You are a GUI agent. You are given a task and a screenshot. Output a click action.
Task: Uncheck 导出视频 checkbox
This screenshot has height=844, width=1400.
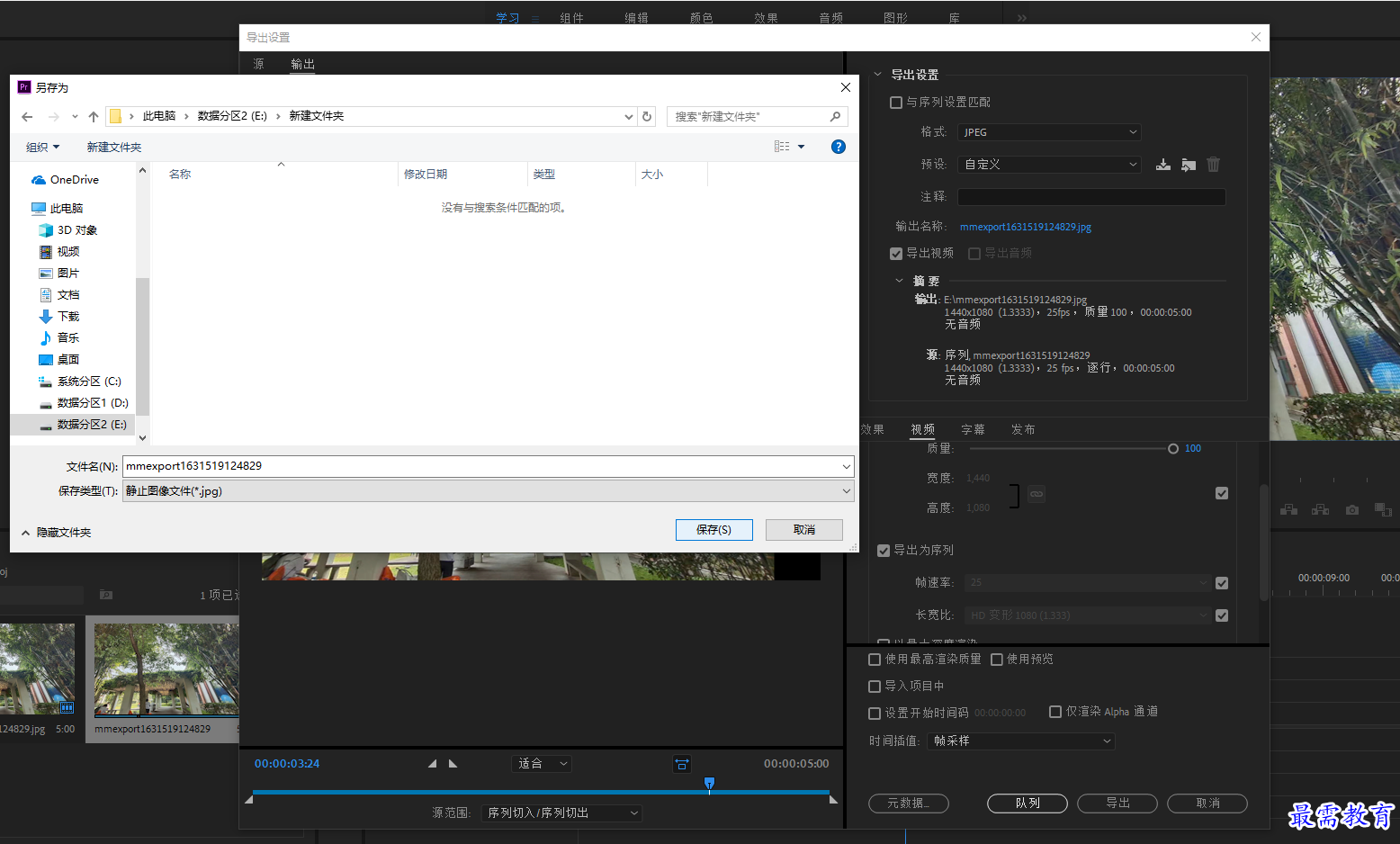pyautogui.click(x=895, y=254)
